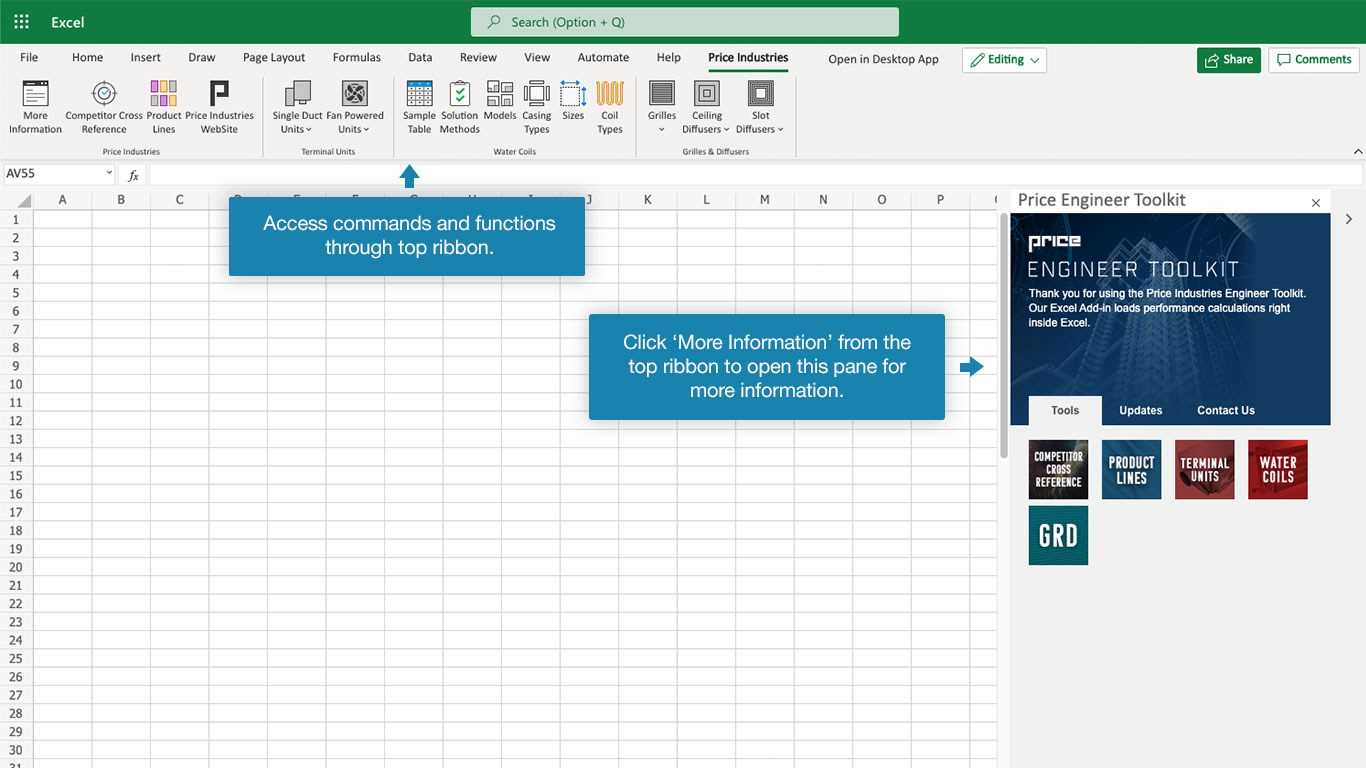Image resolution: width=1366 pixels, height=768 pixels.
Task: Select the Price Industries ribbon tab
Action: coord(748,58)
